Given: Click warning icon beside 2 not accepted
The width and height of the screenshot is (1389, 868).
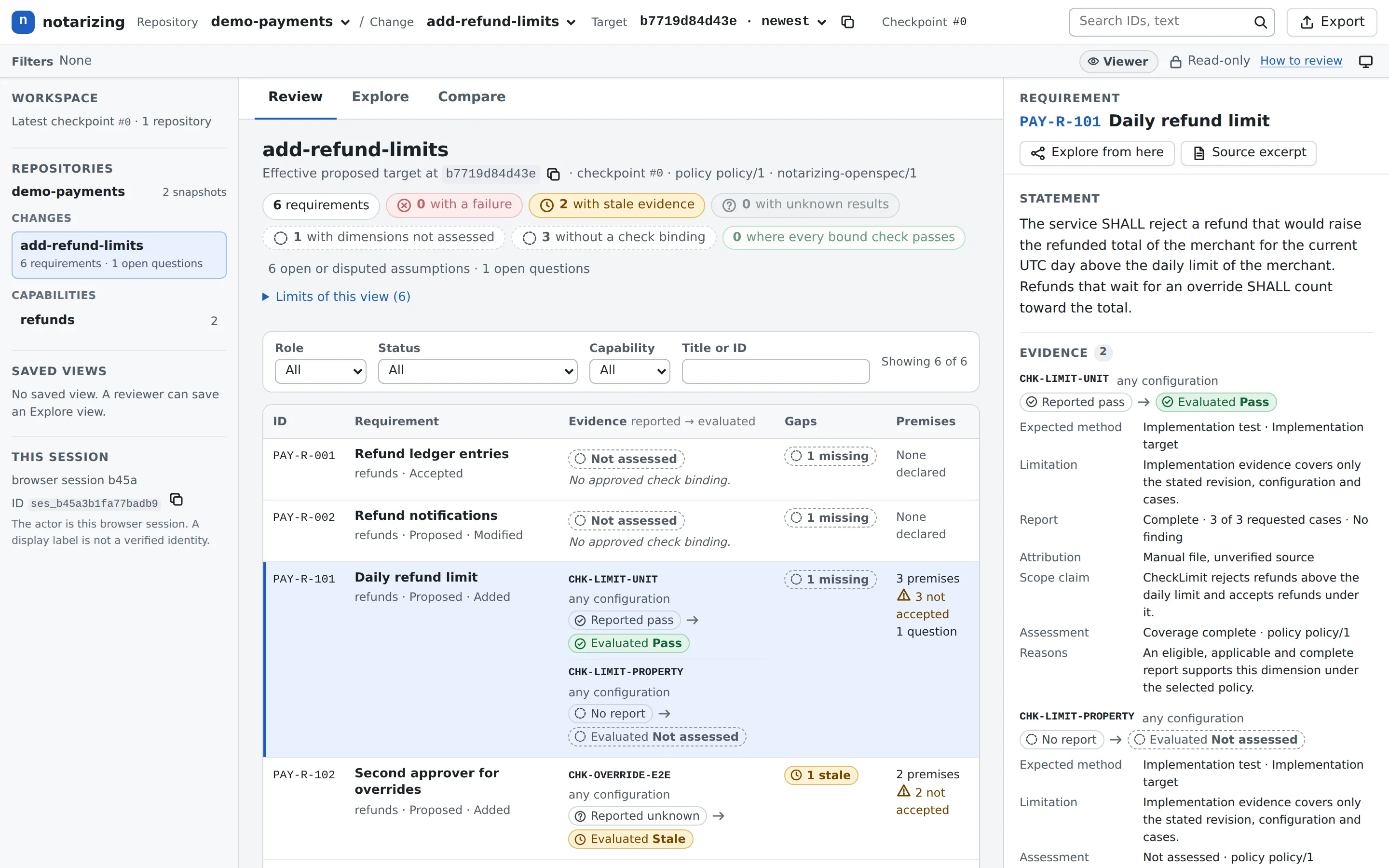Looking at the screenshot, I should (903, 791).
